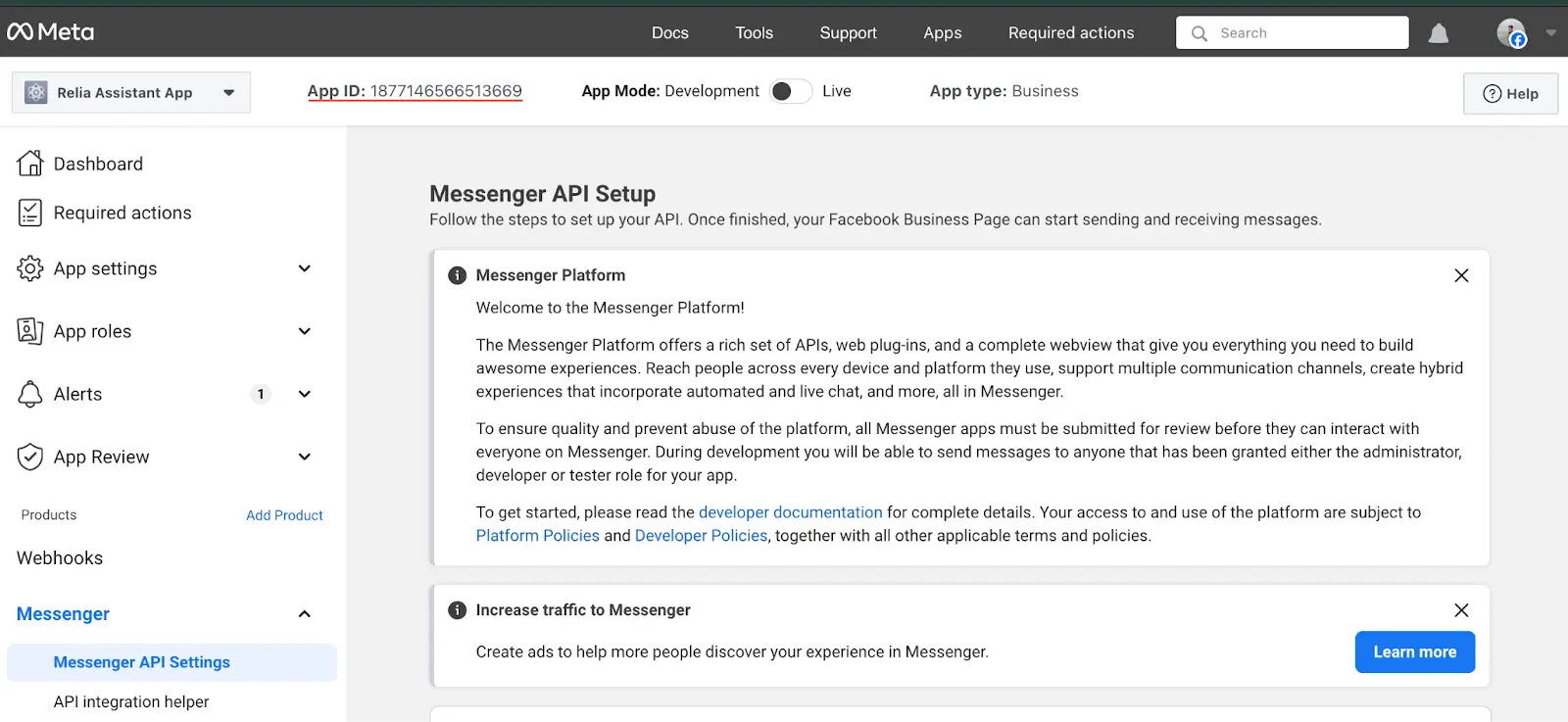Click the Alerts count badge

coord(260,394)
